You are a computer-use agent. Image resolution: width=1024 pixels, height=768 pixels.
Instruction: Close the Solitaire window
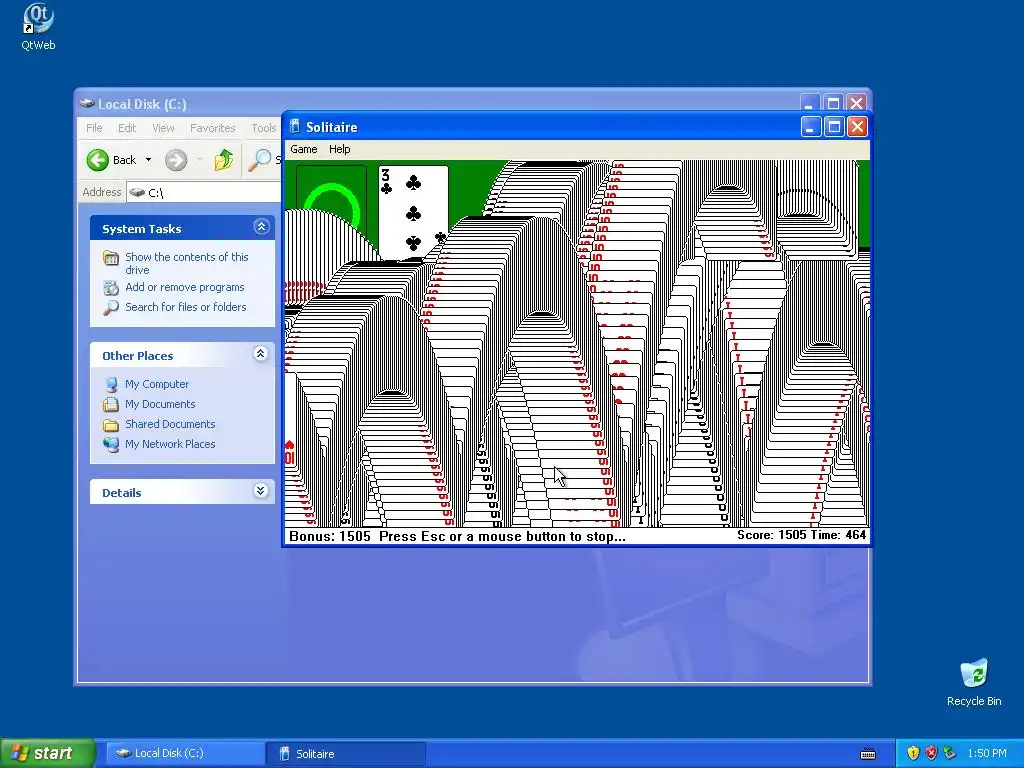[857, 126]
